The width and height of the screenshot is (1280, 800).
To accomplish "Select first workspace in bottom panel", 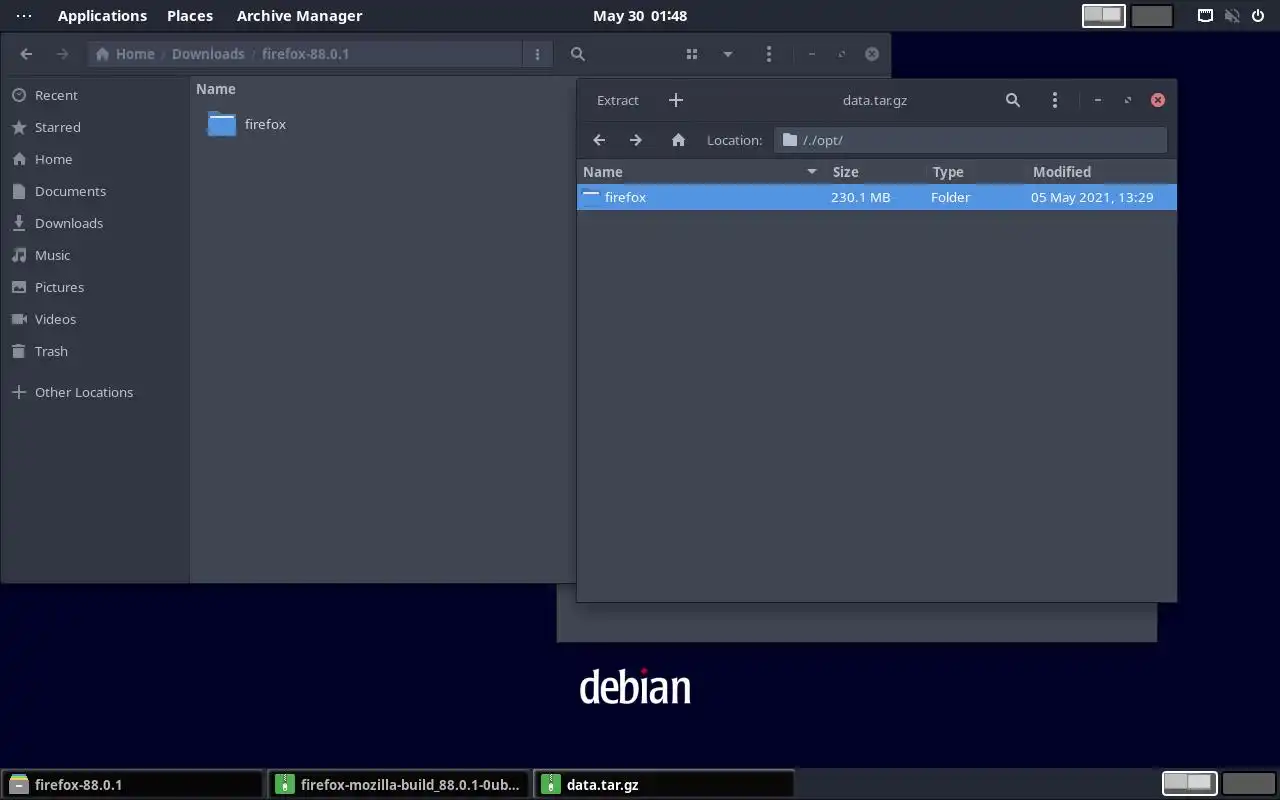I will point(1189,783).
